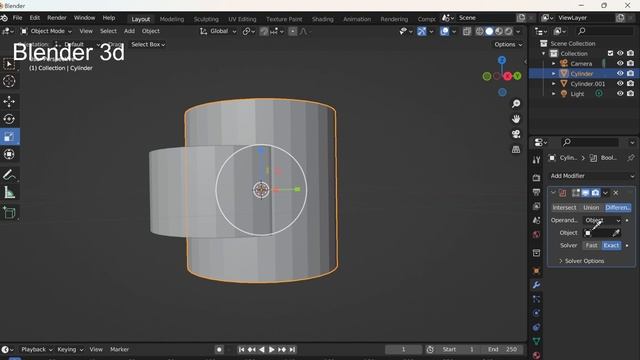Open Operand Type Object dropdown
640x360 pixels.
(602, 220)
